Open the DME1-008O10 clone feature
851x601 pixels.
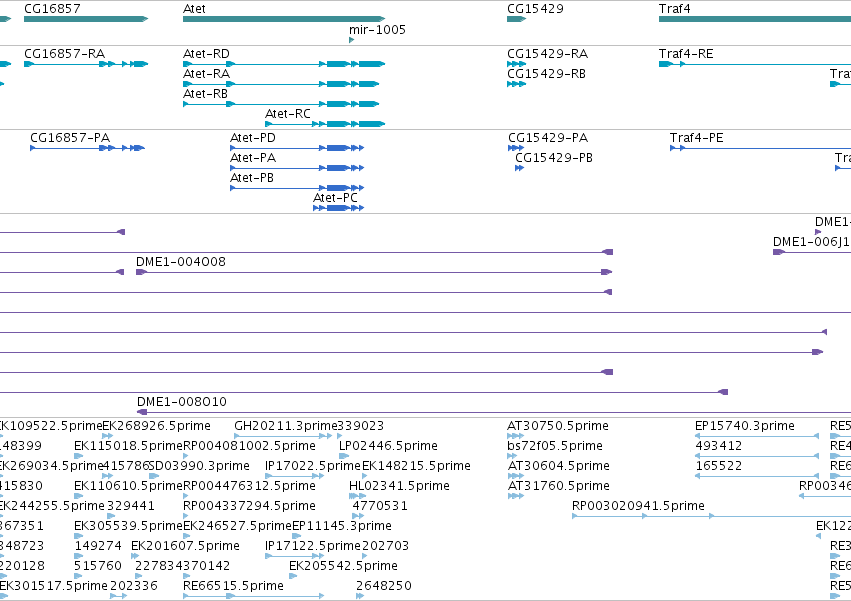pos(493,412)
